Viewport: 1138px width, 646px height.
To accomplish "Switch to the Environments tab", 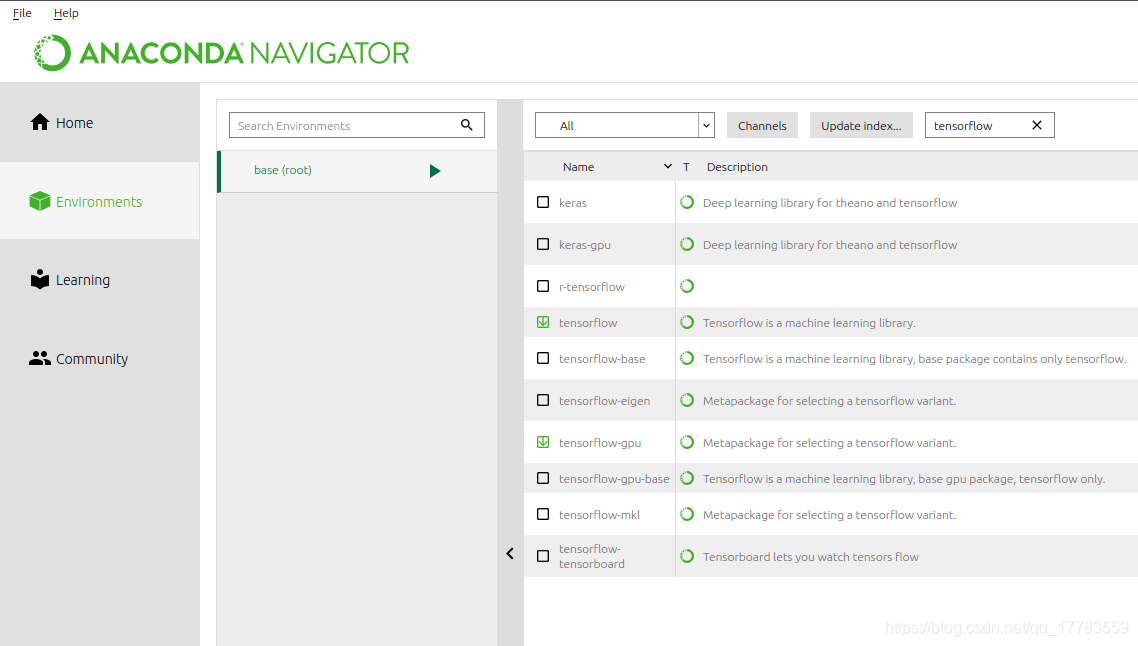I will [x=100, y=201].
